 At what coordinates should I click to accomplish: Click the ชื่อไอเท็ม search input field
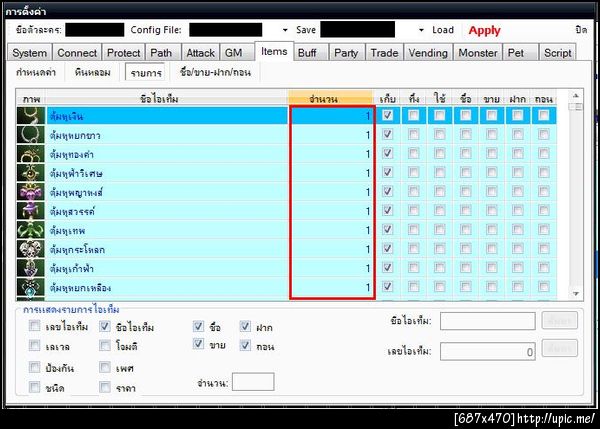coord(488,321)
